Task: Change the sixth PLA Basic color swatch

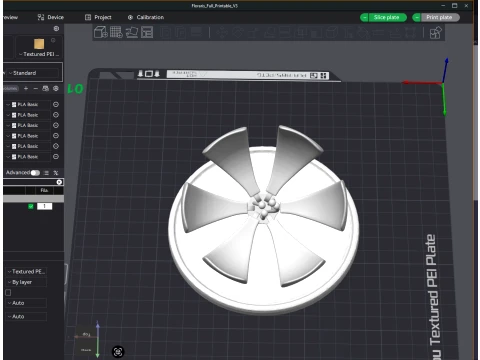Action: [x=14, y=157]
